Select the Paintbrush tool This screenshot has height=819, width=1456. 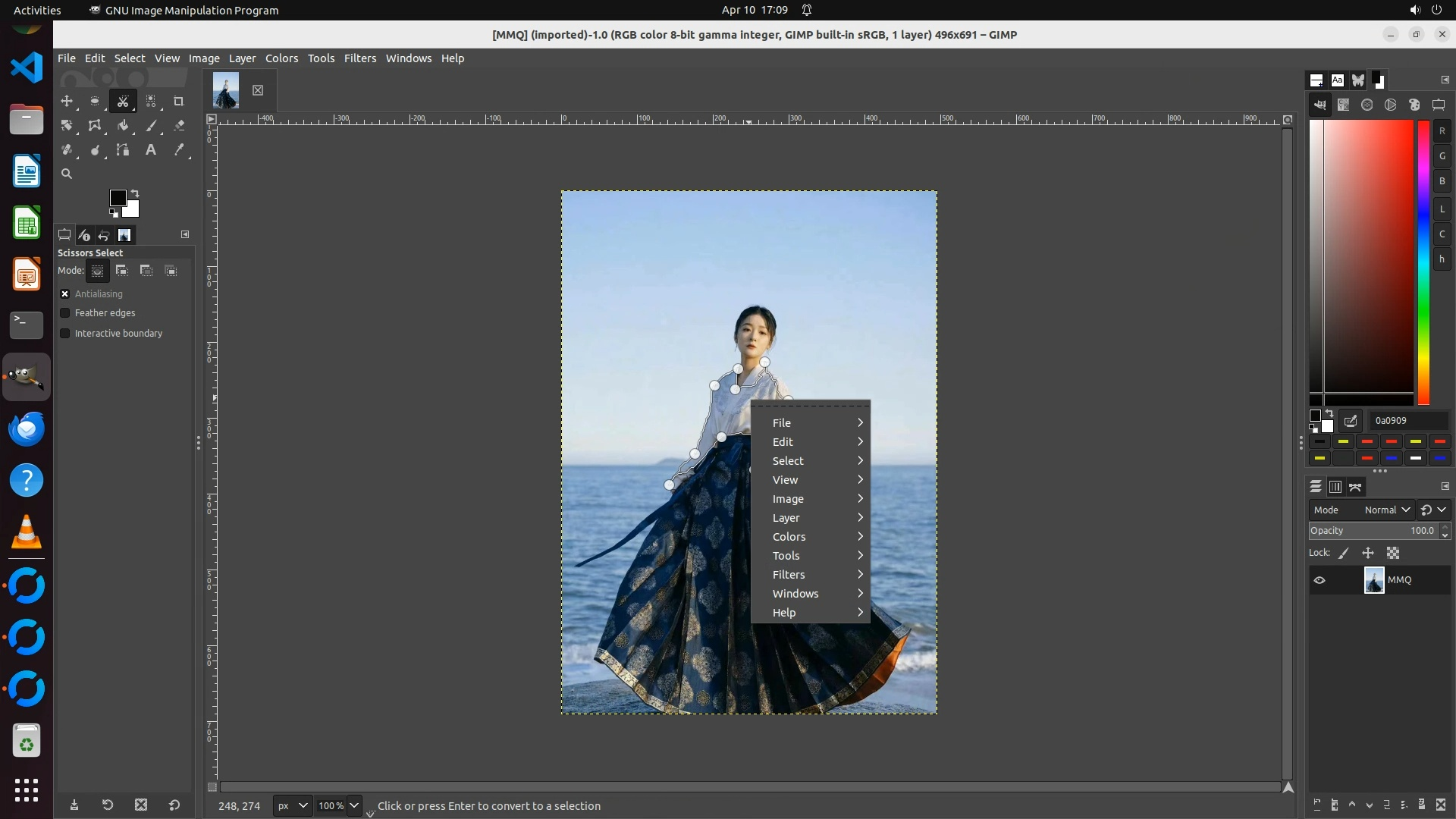point(151,126)
